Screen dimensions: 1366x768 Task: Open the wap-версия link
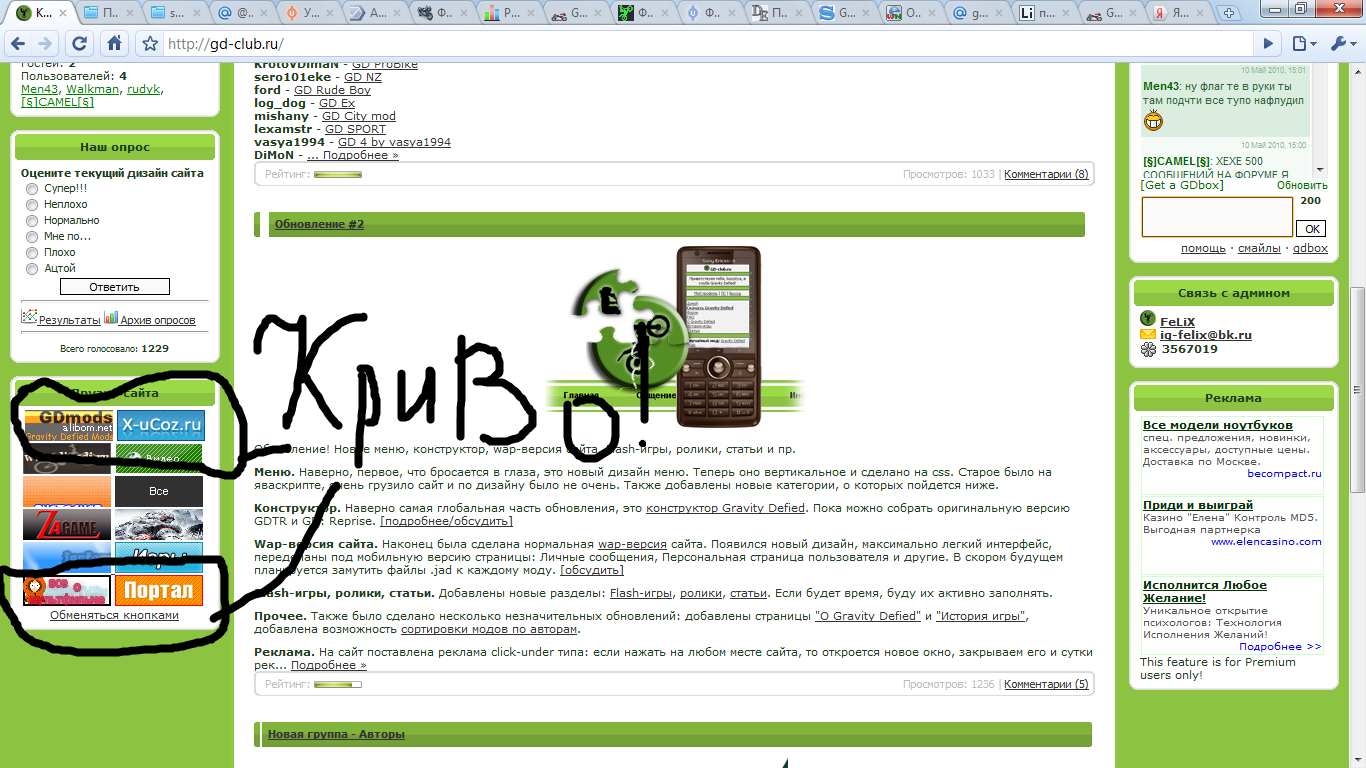[x=632, y=544]
